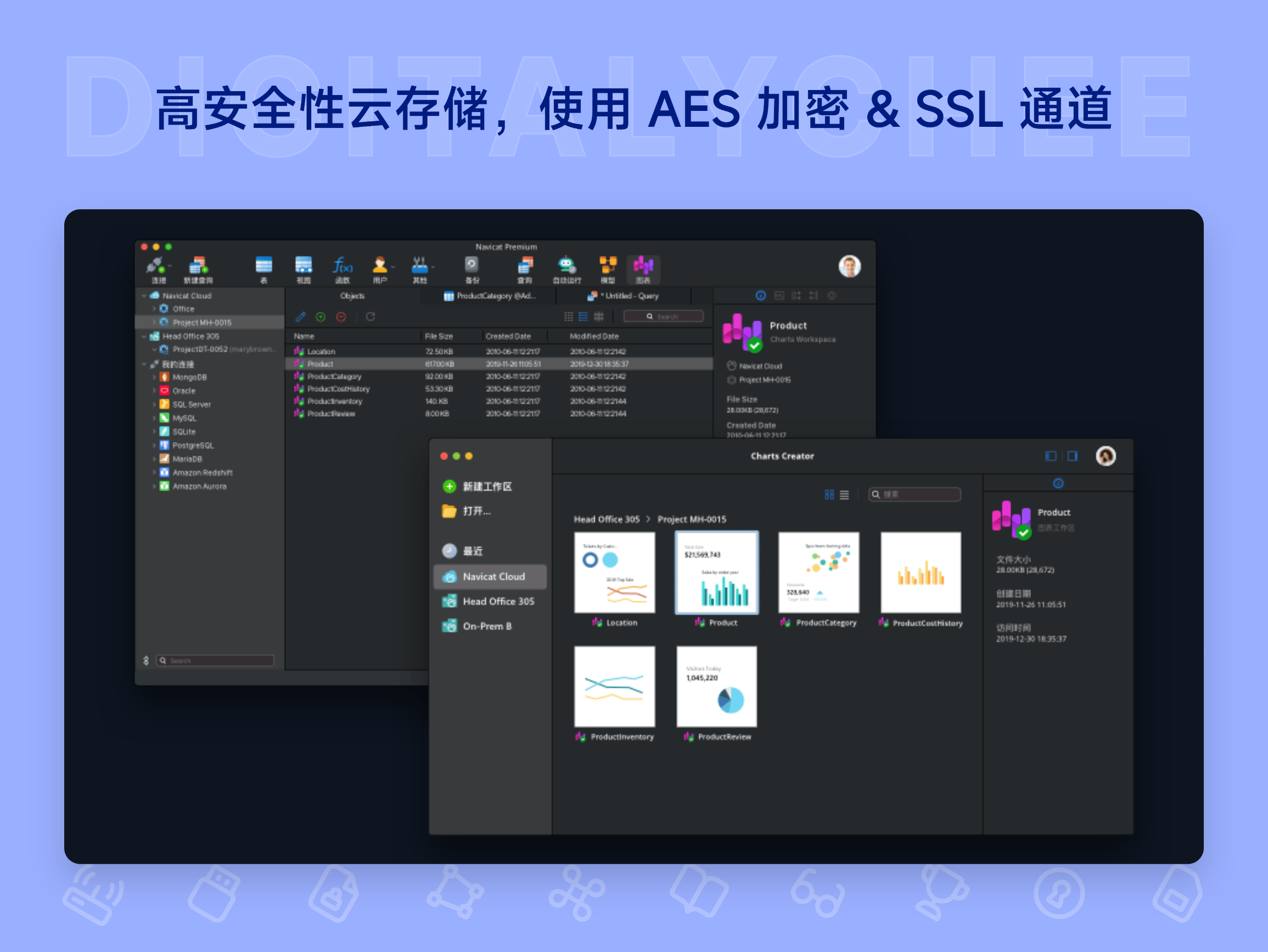Click the refresh icon in the Objects pane

coord(371,317)
